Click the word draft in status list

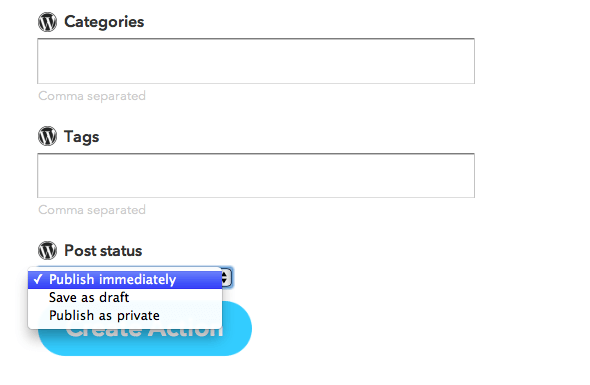pos(114,297)
